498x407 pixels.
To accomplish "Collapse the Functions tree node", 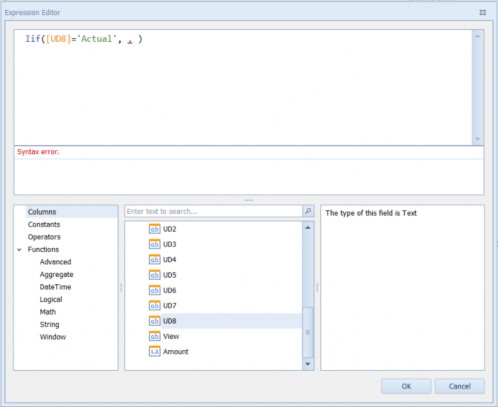I will [x=19, y=249].
